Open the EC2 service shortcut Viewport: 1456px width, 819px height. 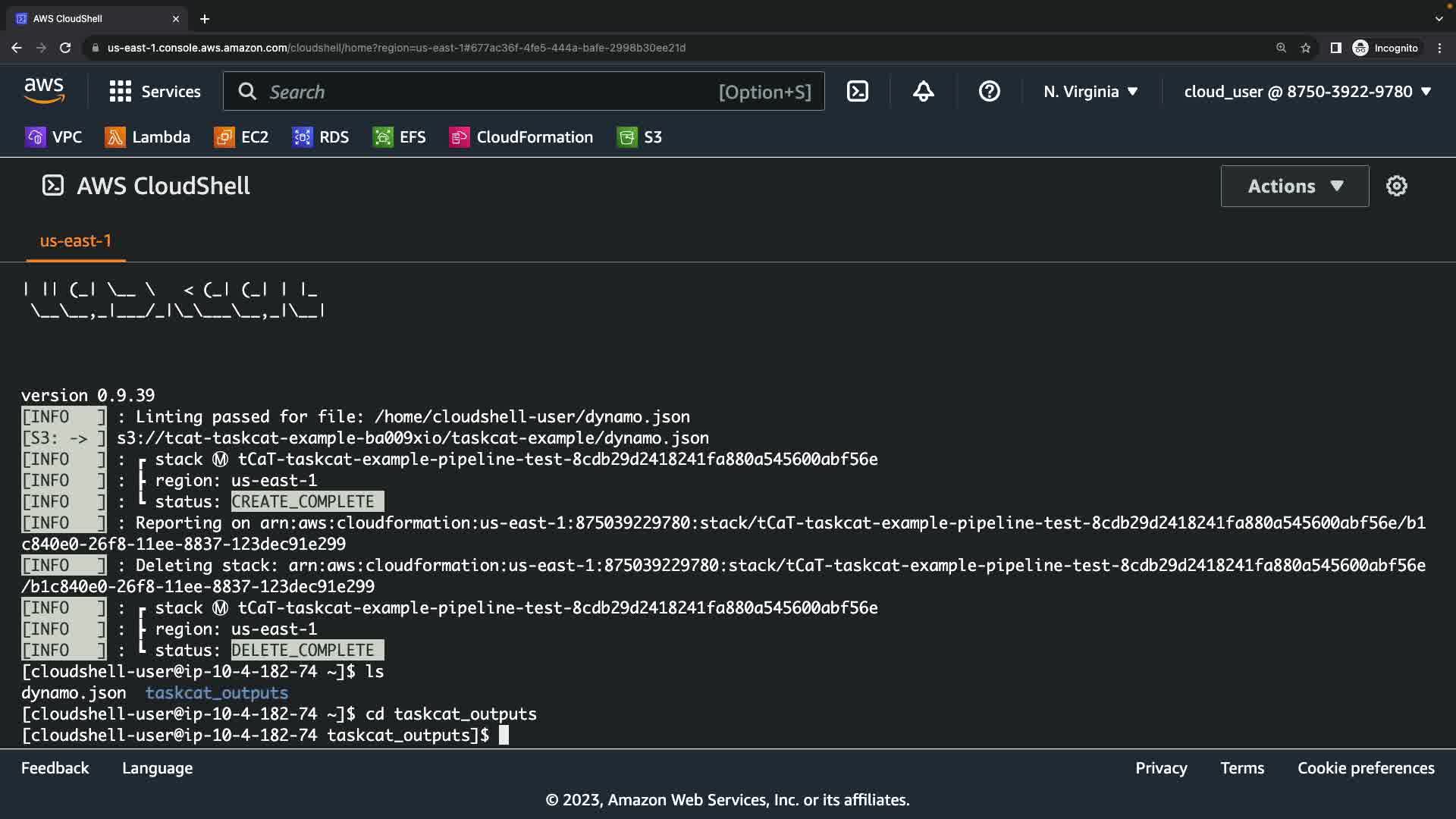pyautogui.click(x=242, y=137)
